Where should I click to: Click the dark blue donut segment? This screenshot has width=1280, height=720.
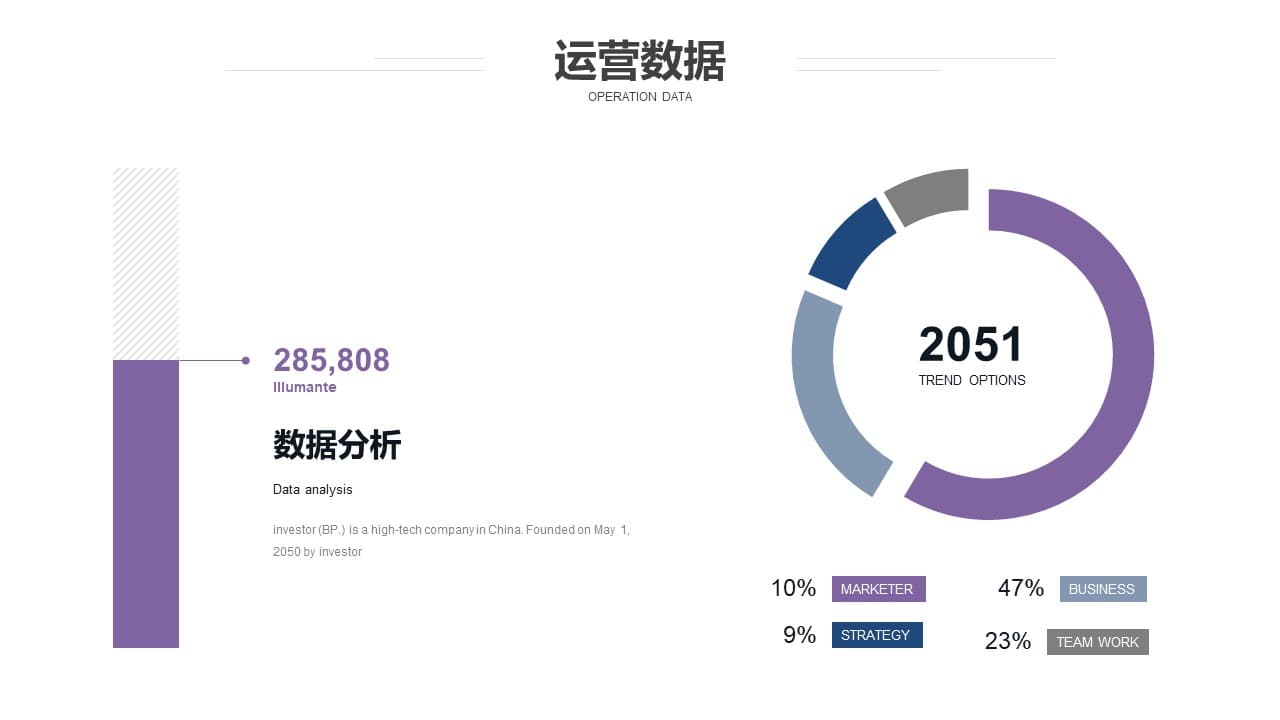tap(853, 245)
